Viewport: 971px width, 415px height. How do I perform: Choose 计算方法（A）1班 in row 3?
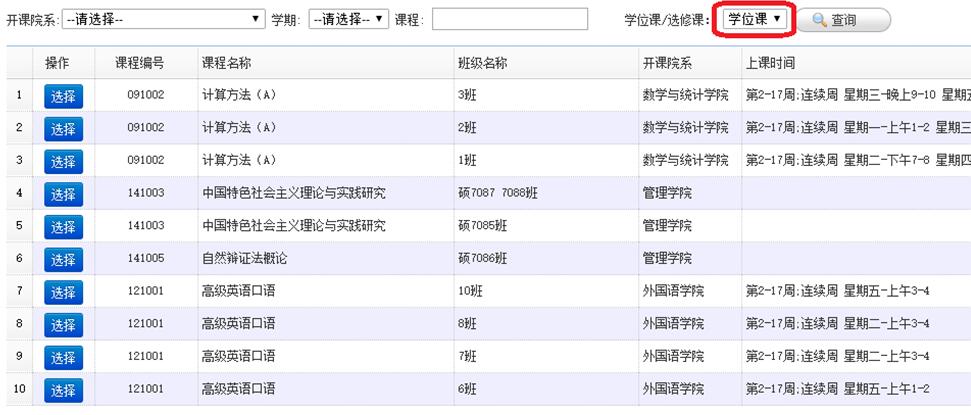63,162
